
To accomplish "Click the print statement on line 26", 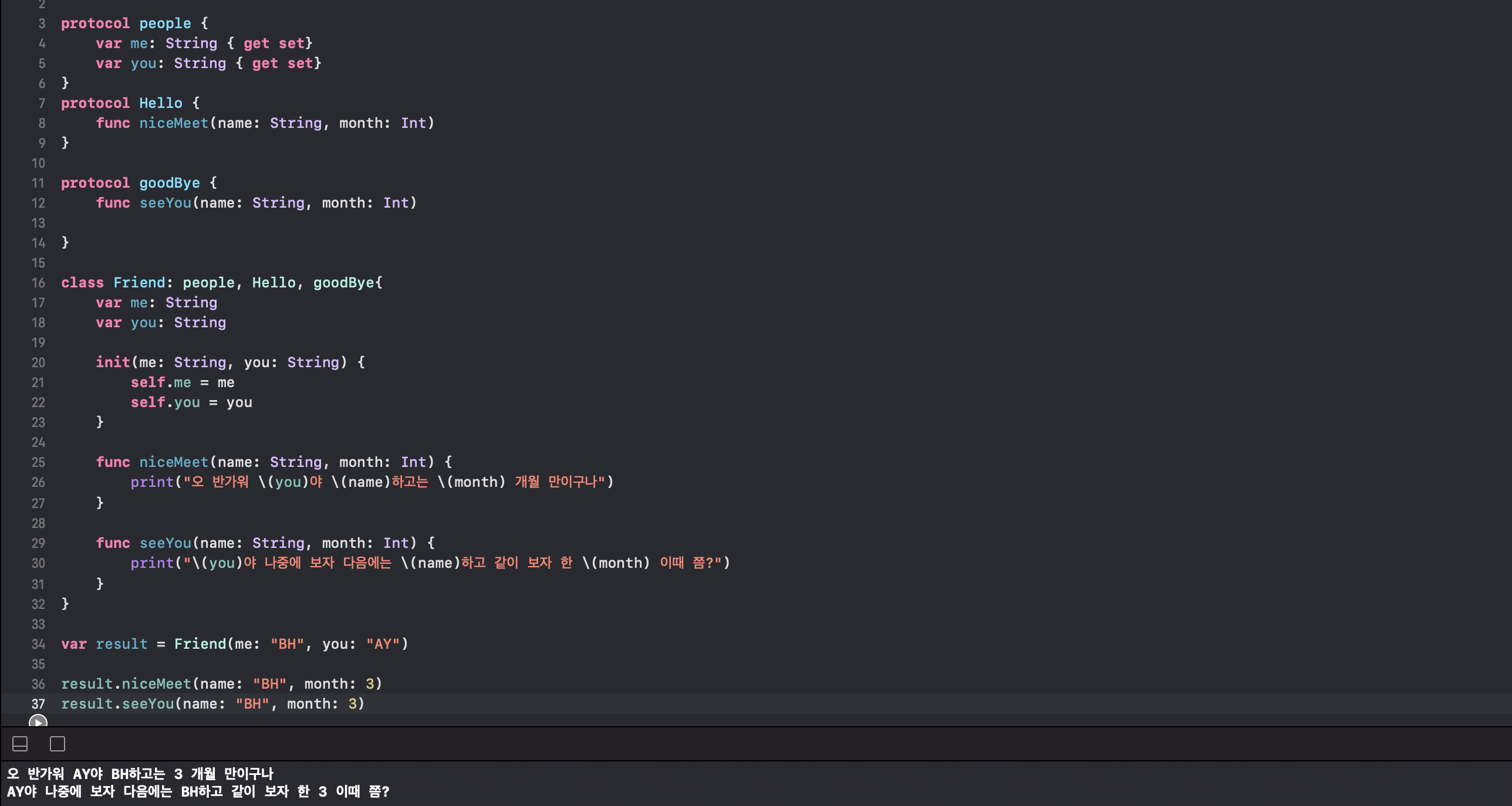I will point(152,482).
